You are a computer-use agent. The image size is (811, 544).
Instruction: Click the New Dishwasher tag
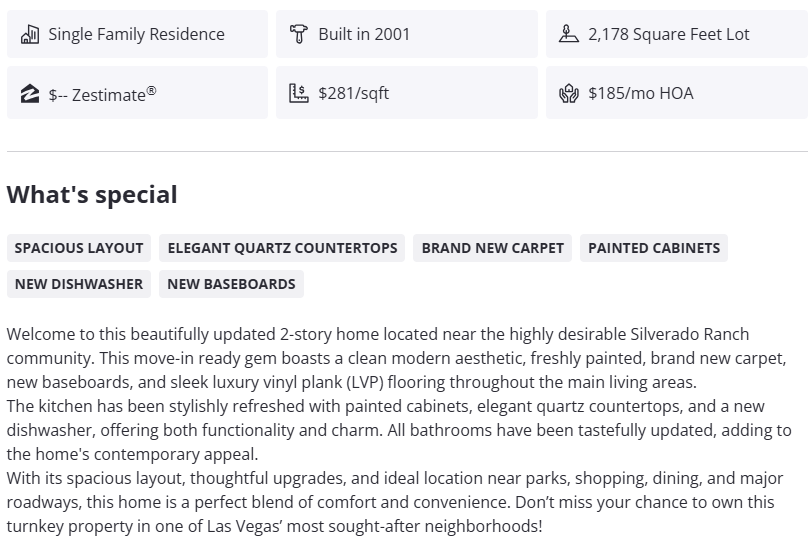point(79,284)
